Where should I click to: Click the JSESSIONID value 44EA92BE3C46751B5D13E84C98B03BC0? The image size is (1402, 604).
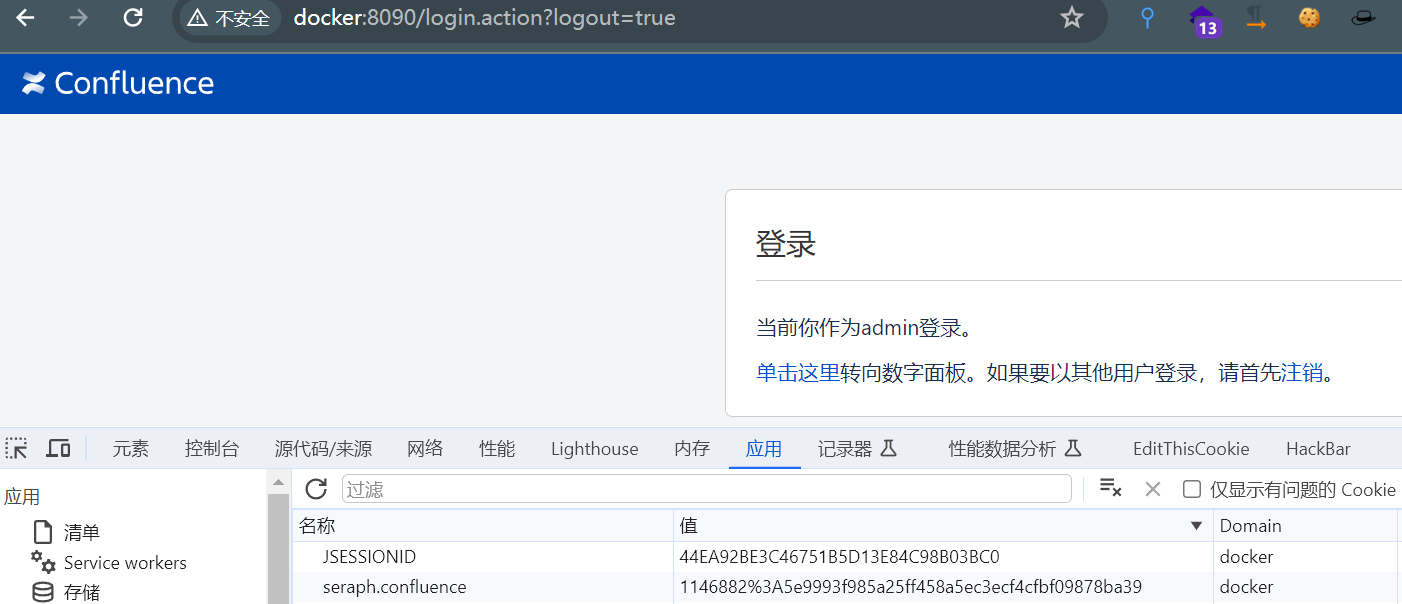point(839,557)
